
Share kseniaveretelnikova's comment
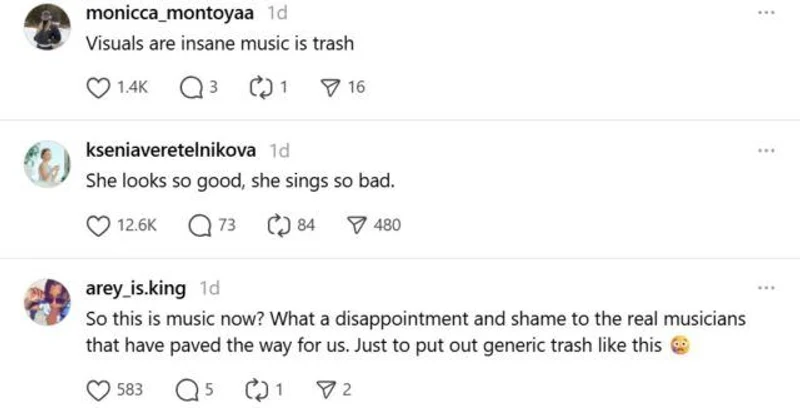coord(354,225)
